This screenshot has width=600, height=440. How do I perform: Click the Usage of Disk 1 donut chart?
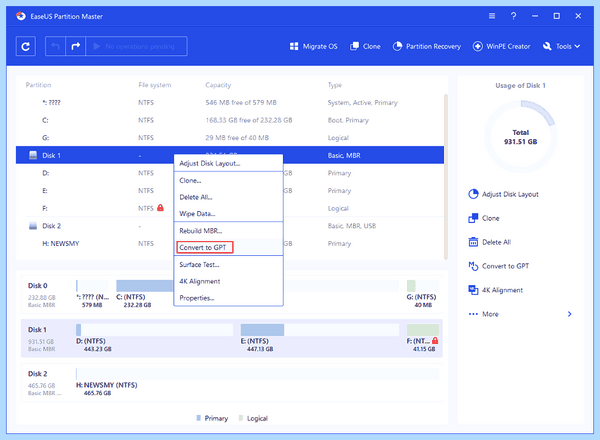pyautogui.click(x=520, y=137)
